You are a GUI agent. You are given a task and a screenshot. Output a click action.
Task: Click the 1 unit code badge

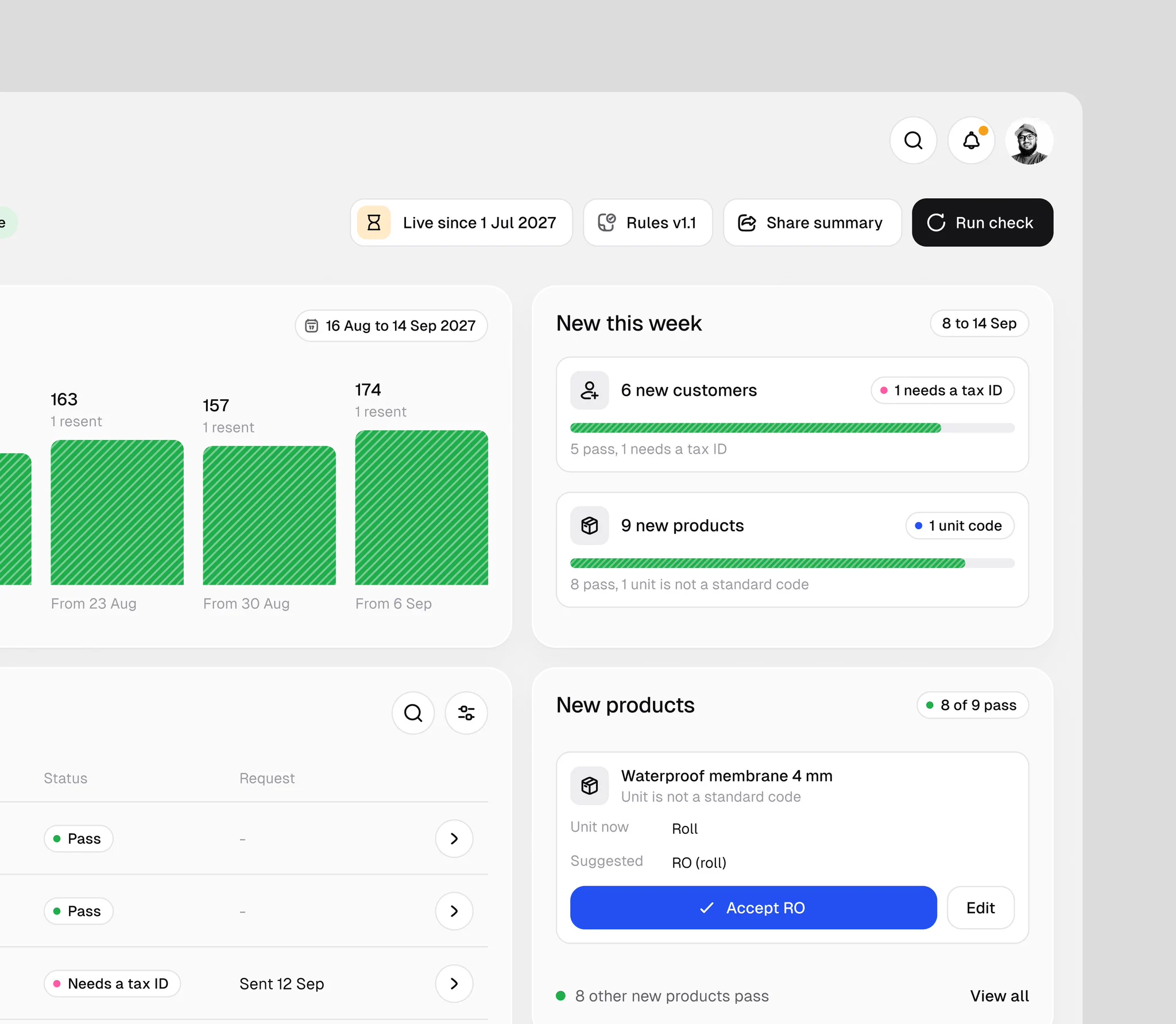[960, 525]
